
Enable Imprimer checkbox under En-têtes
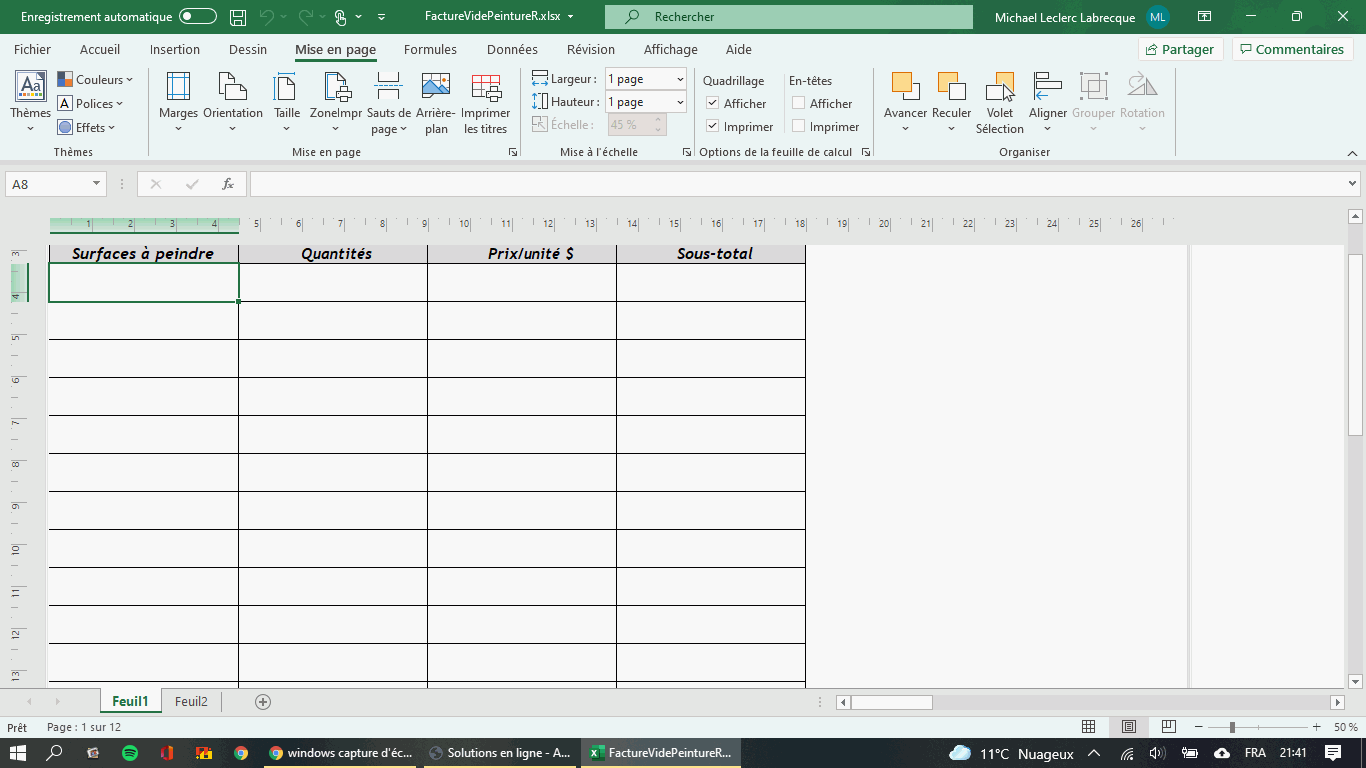[x=799, y=126]
